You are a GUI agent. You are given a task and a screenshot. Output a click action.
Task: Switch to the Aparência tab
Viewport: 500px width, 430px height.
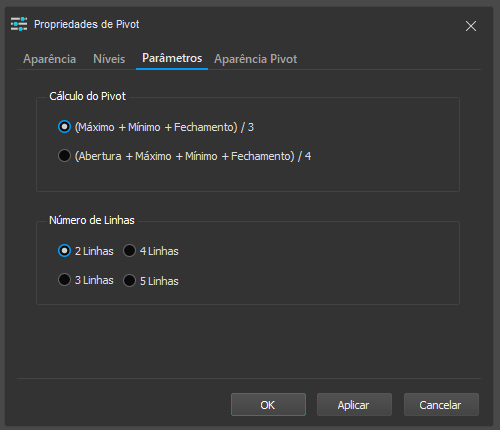pos(49,59)
